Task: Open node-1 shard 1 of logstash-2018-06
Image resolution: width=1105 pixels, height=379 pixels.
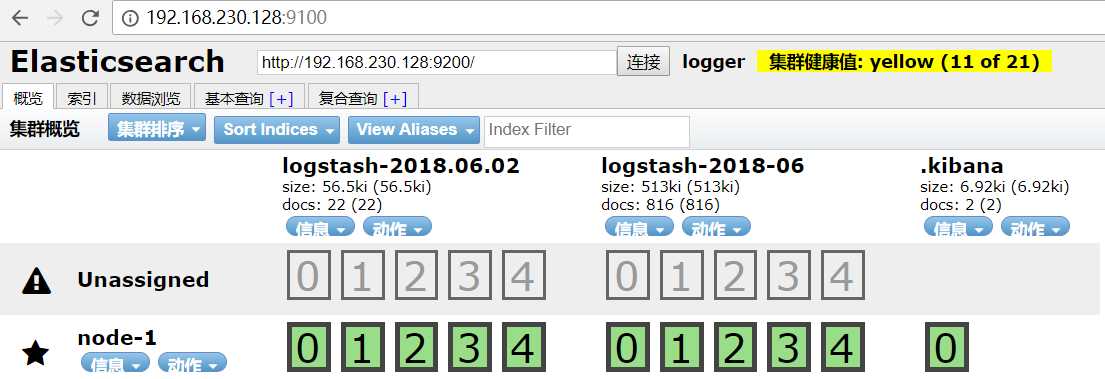Action: 681,347
